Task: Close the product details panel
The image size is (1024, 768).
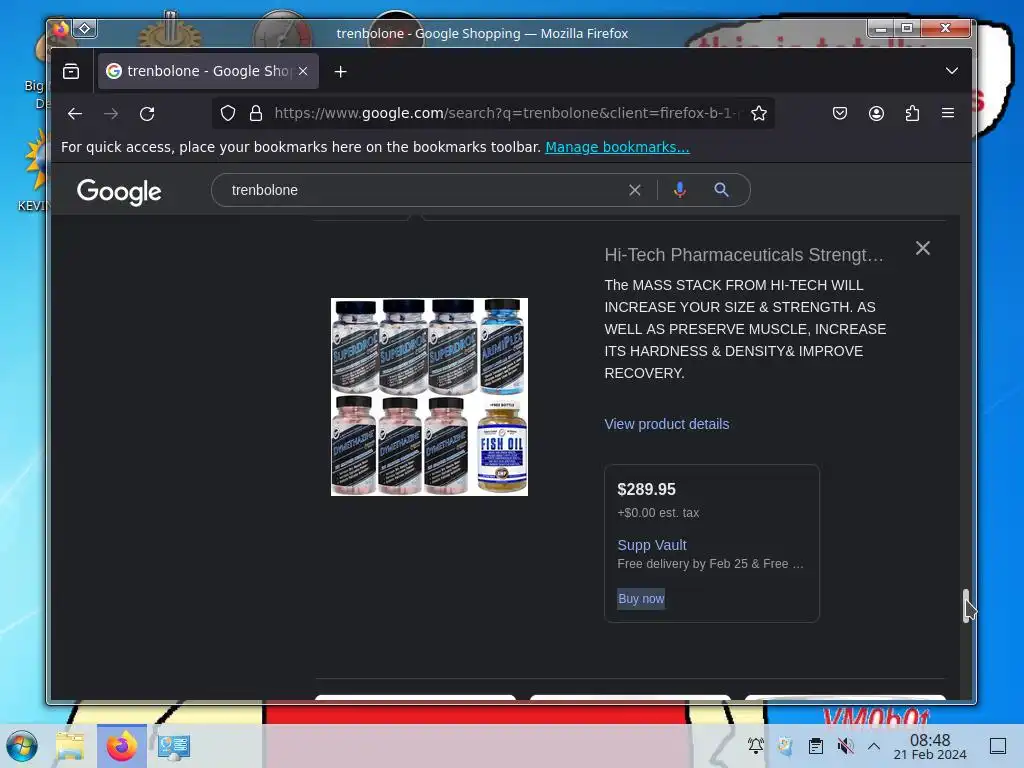Action: click(922, 248)
